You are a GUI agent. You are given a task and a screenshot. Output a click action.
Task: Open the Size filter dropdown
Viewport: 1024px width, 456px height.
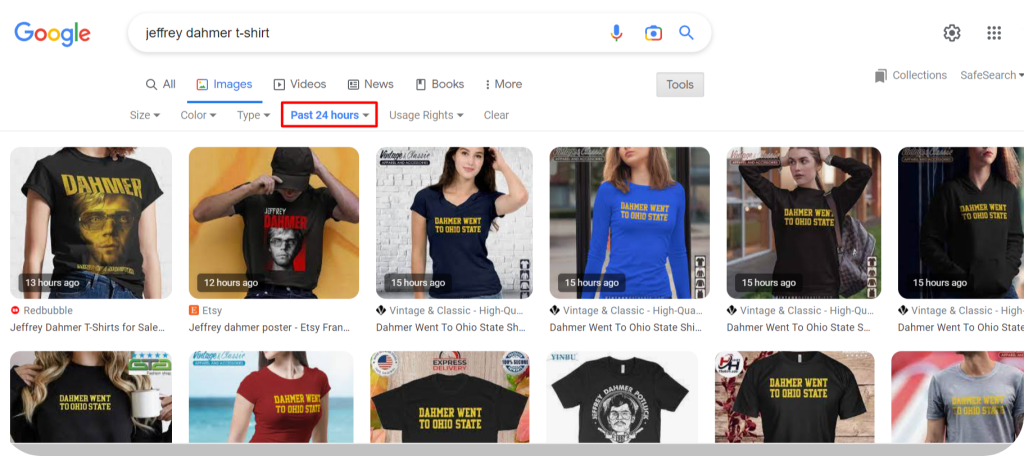point(144,115)
